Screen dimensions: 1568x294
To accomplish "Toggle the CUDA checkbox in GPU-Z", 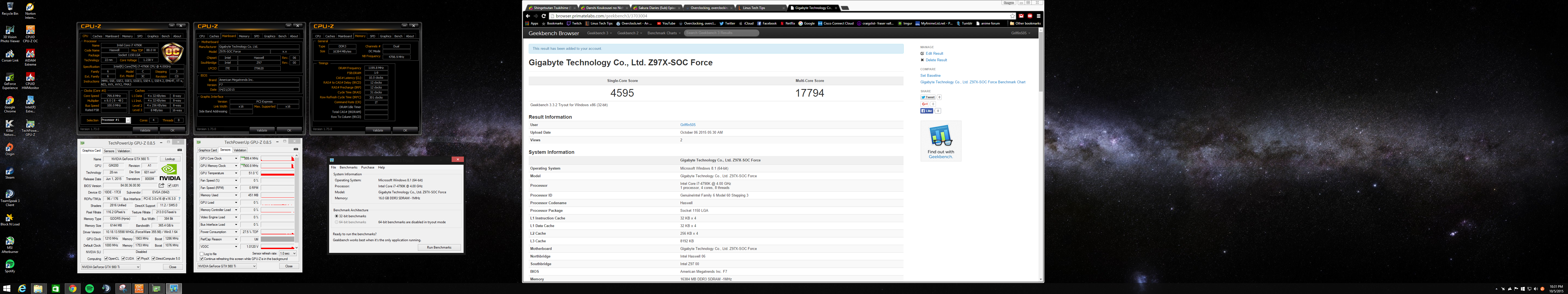I will (123, 259).
